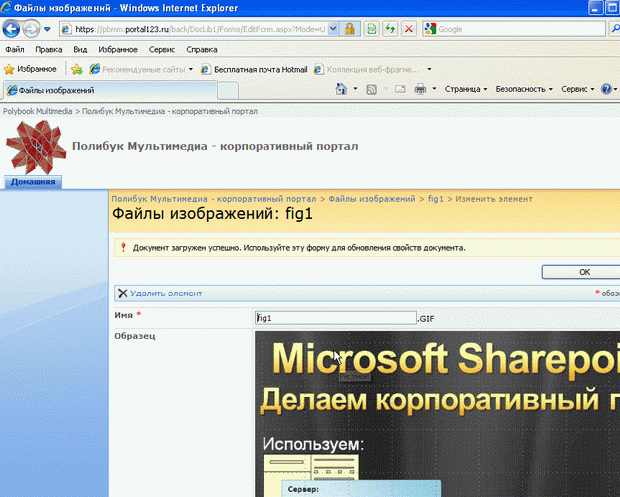
Task: Open the Правка menu
Action: 48,48
